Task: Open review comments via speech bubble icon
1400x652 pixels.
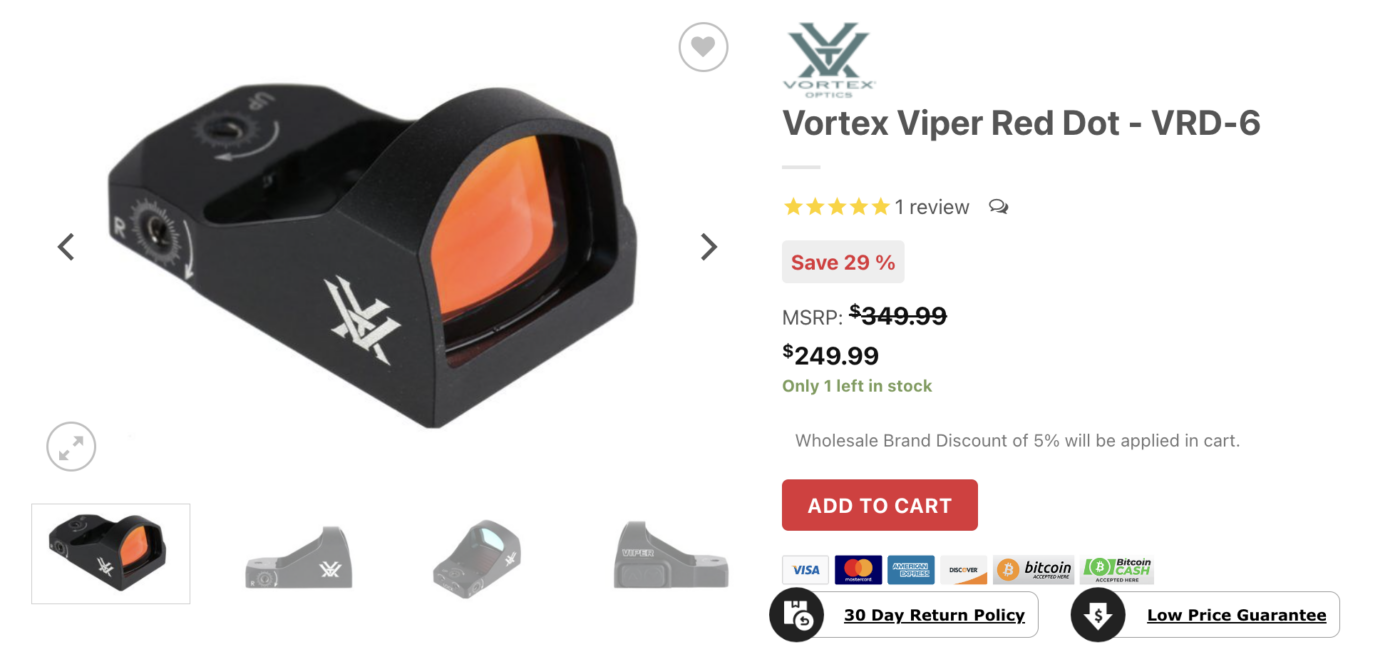Action: tap(998, 207)
